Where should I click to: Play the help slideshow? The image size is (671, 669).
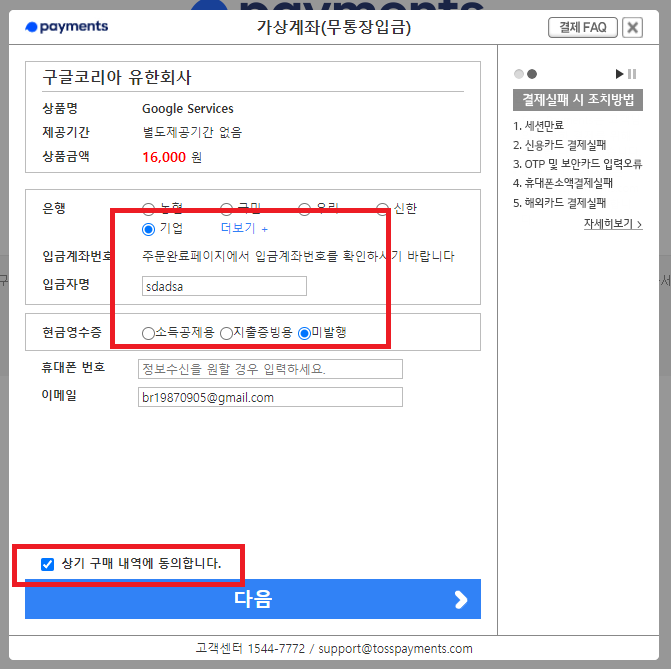pos(619,74)
